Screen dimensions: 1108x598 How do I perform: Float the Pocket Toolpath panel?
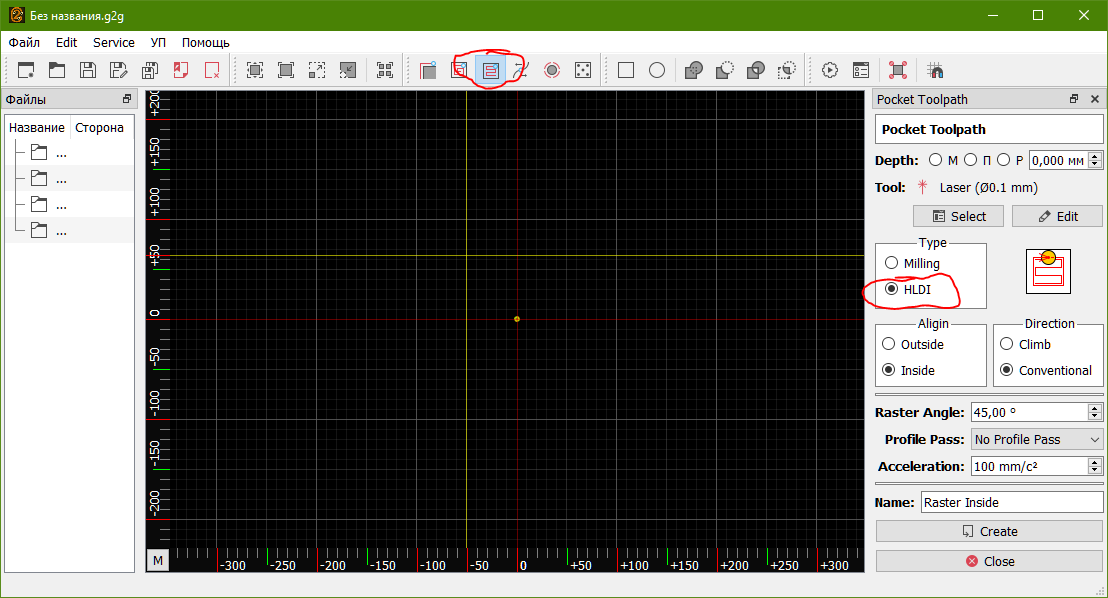[1074, 99]
